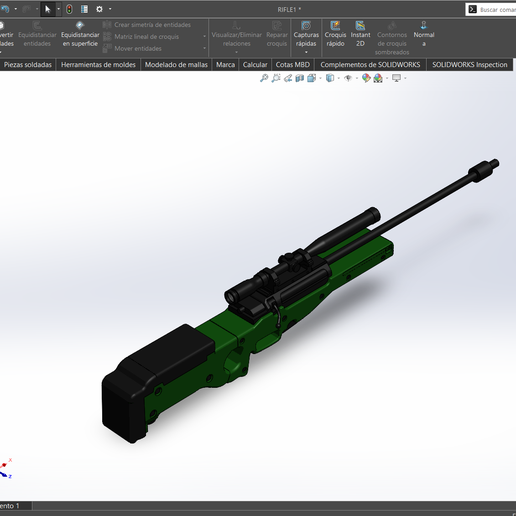Expand the View Orientation dropdown arrow
Image resolution: width=516 pixels, height=516 pixels.
click(321, 78)
